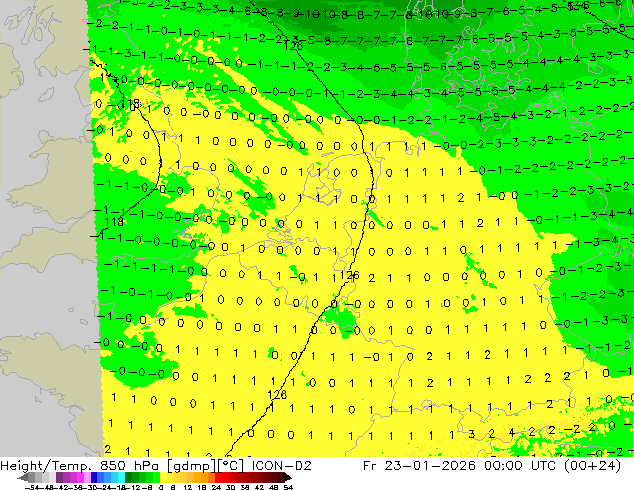Click the '128' contour label near bottom
Screen dimensions: 634x490
[x=277, y=394]
